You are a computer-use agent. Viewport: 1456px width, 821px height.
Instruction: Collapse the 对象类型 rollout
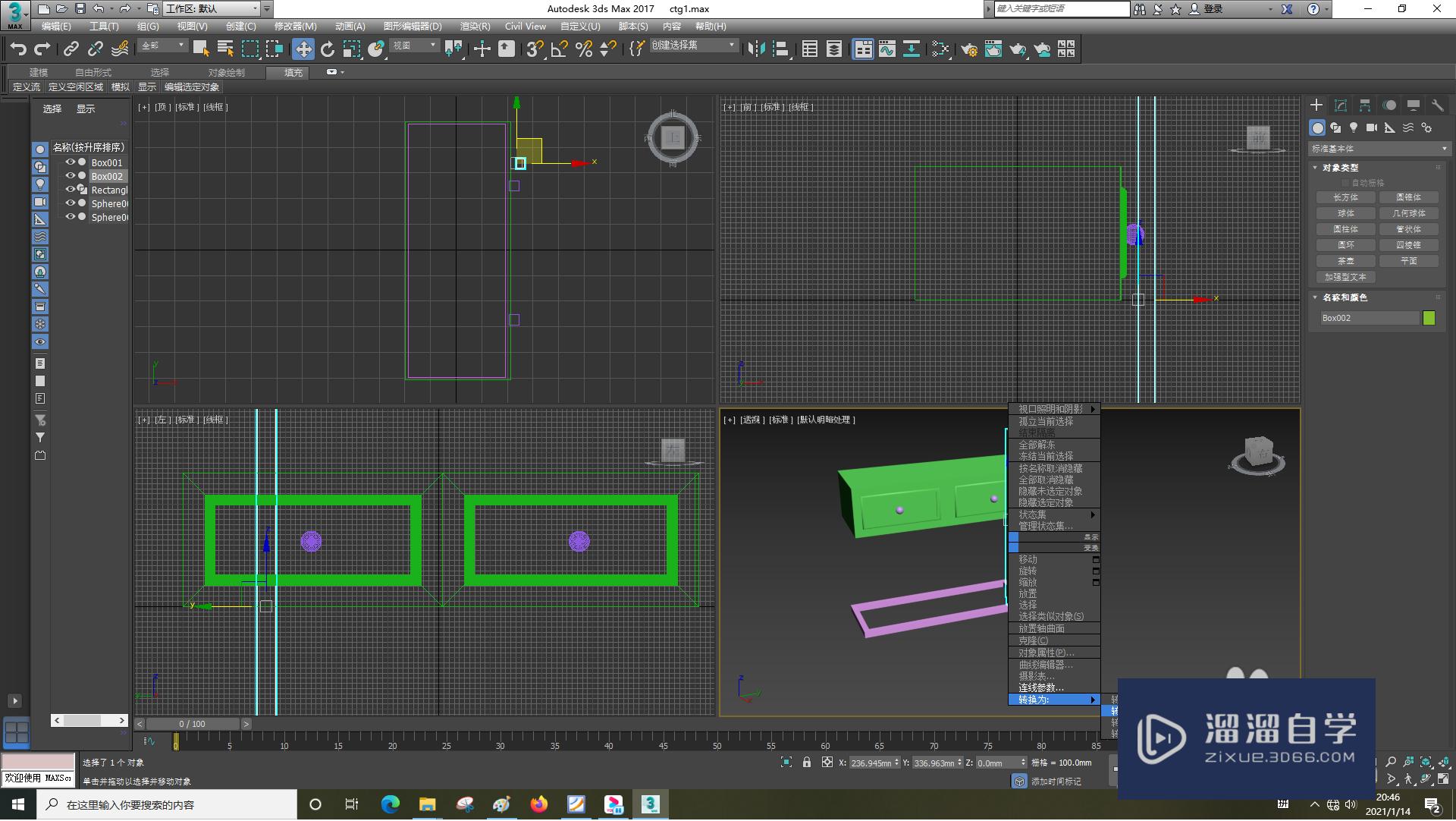click(x=1340, y=168)
